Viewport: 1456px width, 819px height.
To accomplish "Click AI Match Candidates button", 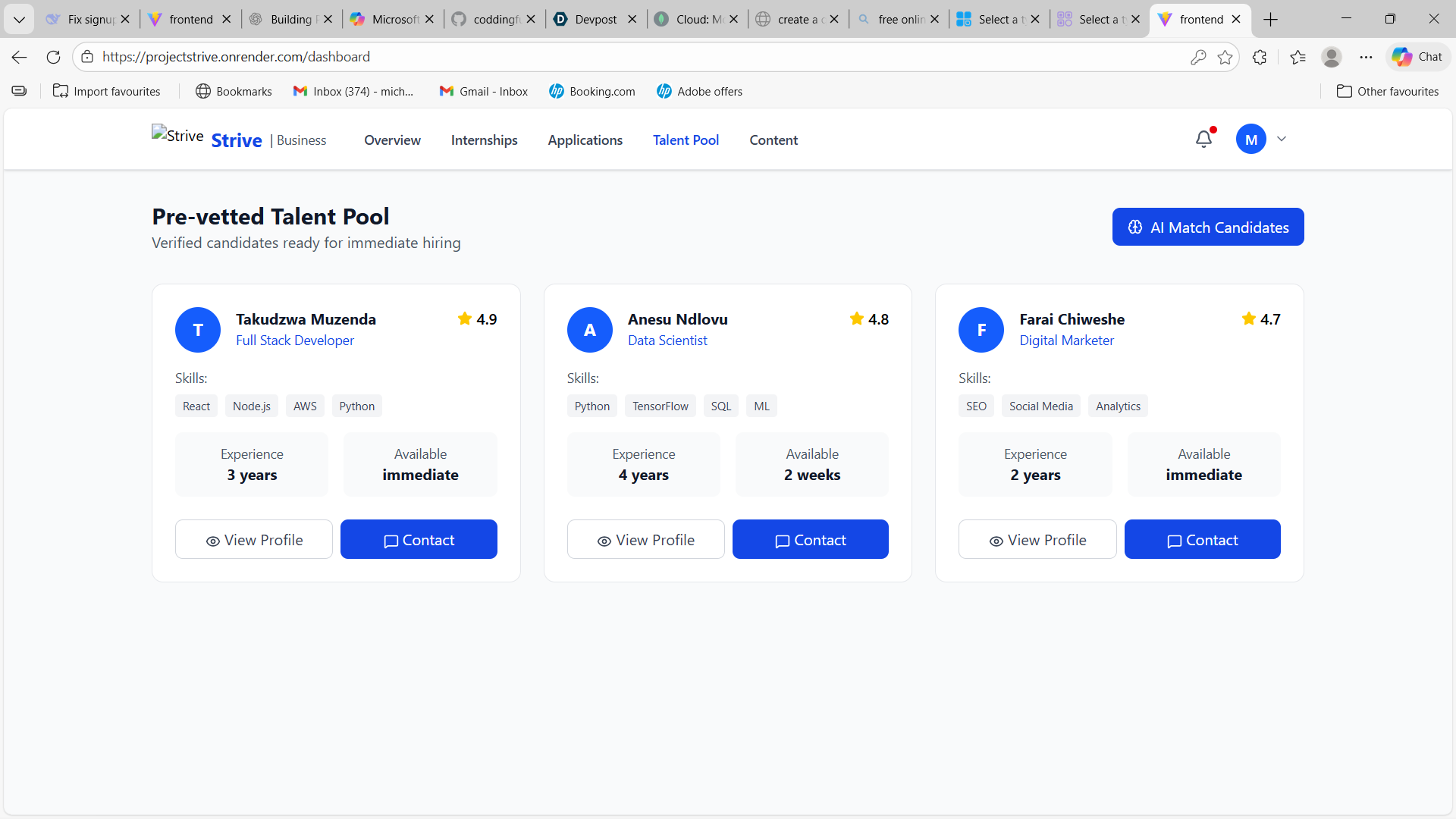I will (x=1207, y=227).
